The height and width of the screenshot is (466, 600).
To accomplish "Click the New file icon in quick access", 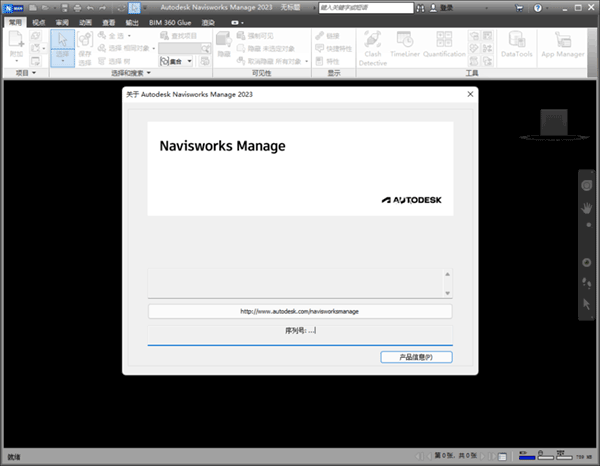I will click(x=33, y=8).
